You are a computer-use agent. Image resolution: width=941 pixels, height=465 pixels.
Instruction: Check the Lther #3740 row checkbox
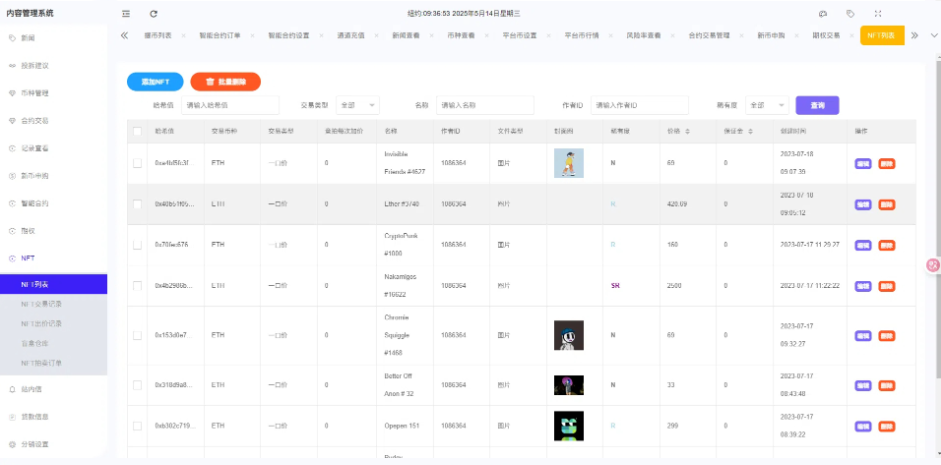pyautogui.click(x=137, y=204)
